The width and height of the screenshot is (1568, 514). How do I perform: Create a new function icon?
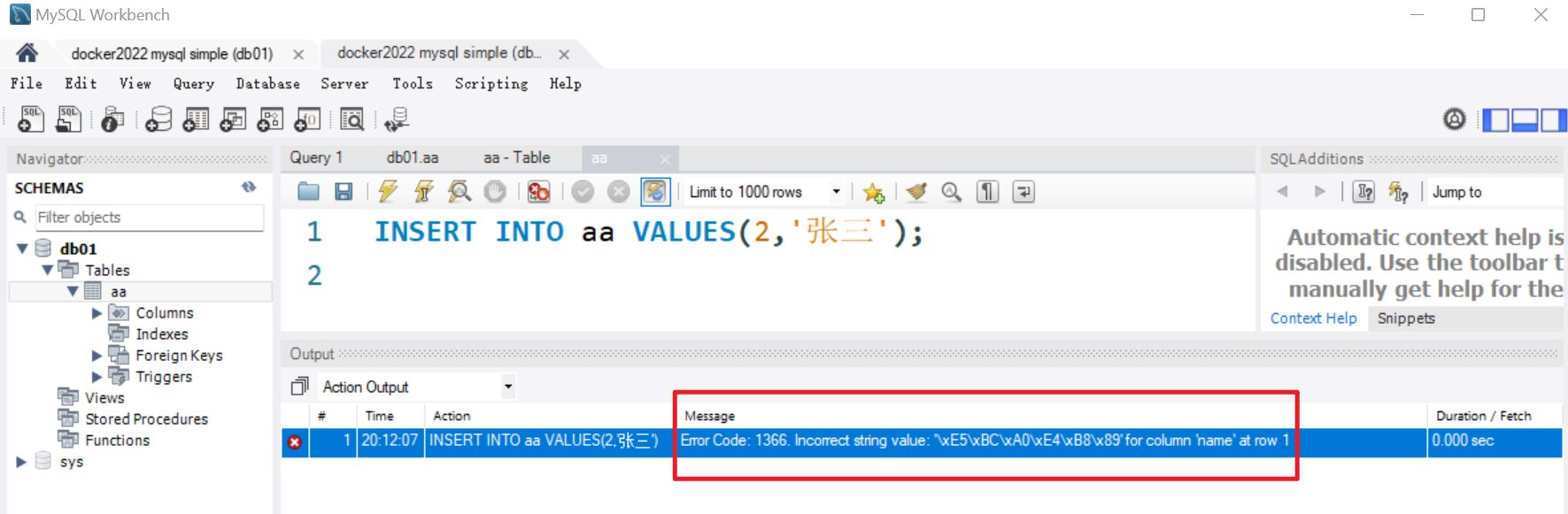[x=307, y=119]
